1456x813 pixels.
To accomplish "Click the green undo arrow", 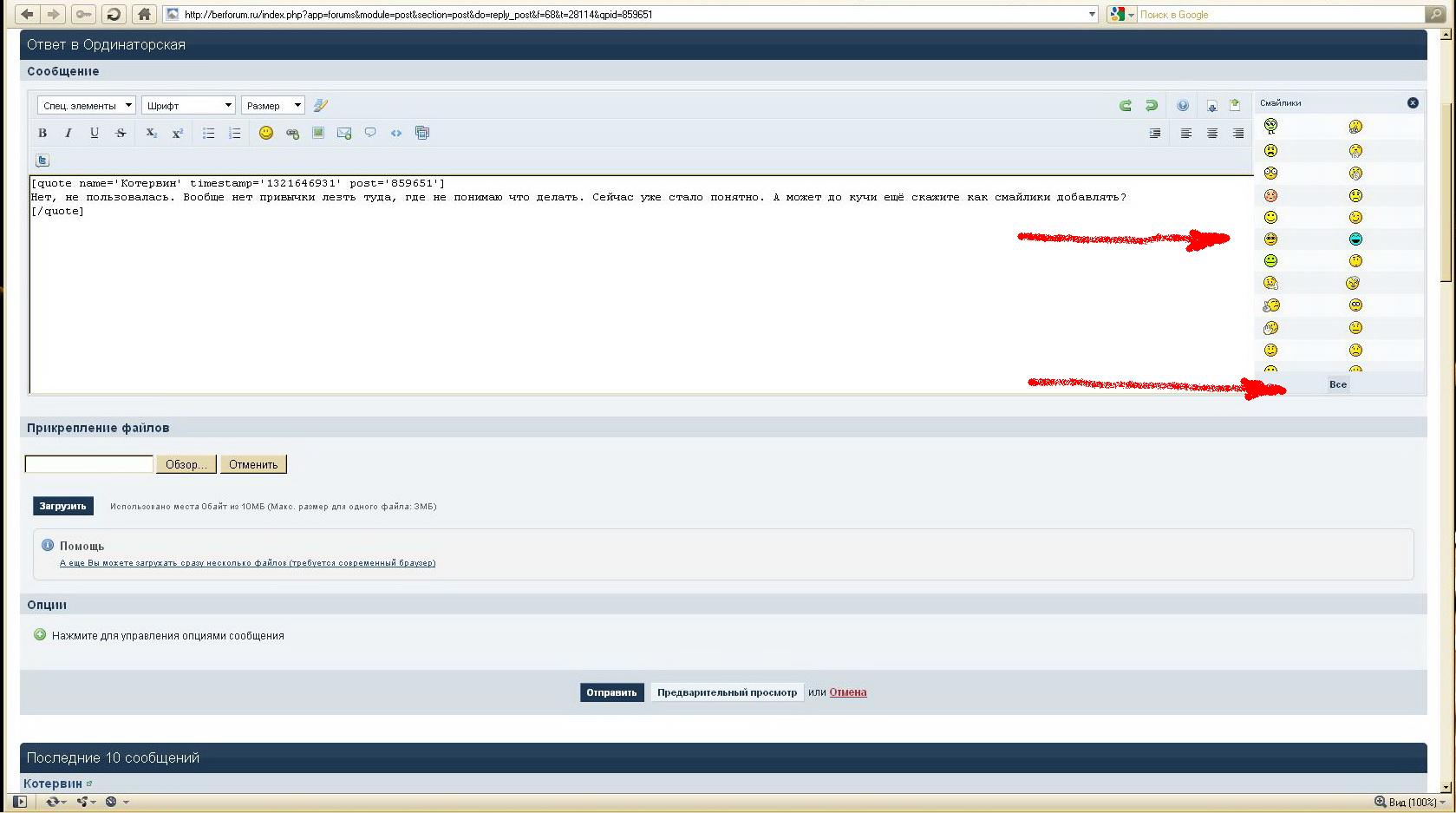I will (1125, 105).
